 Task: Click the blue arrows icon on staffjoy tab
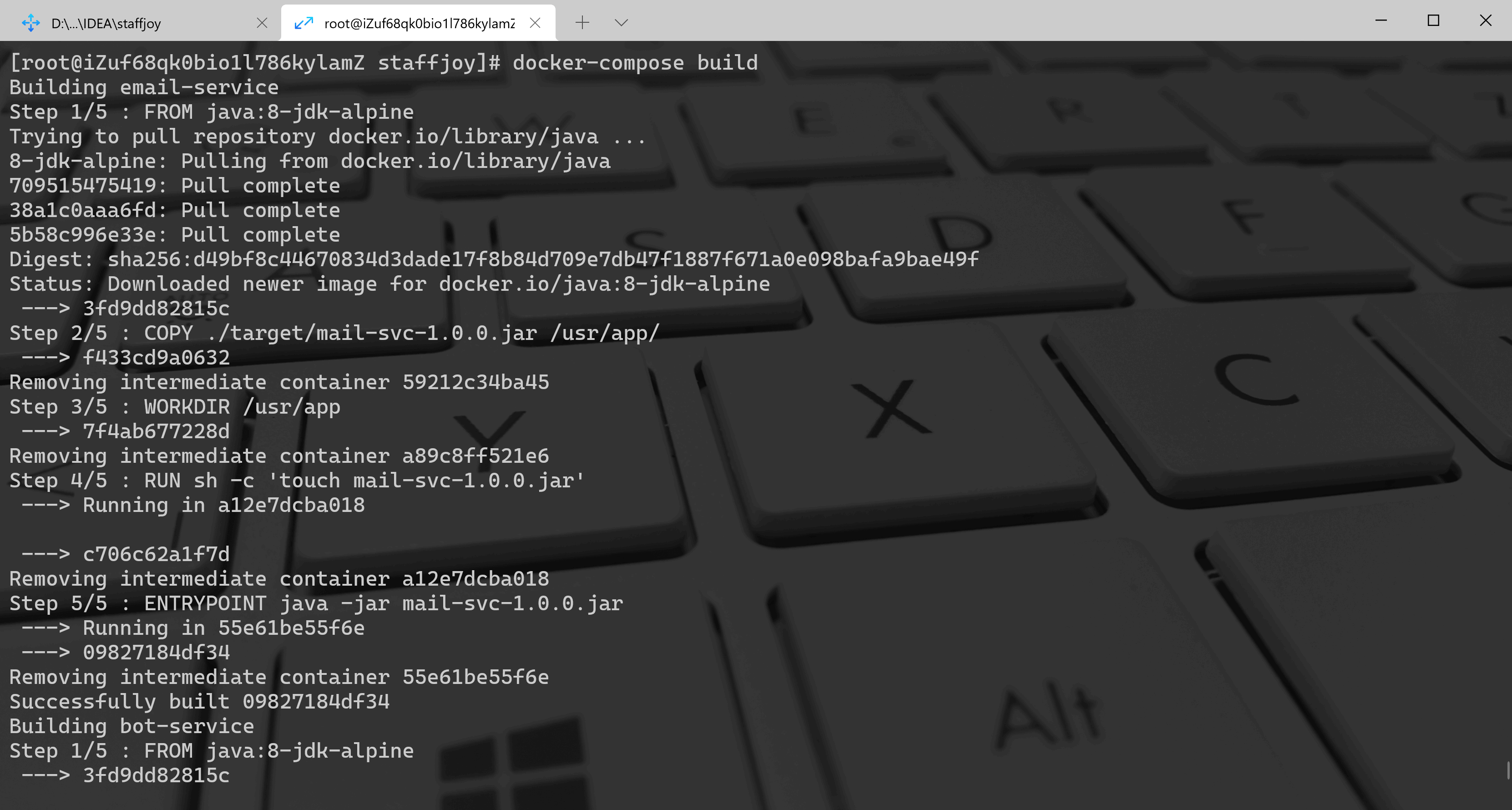pos(30,23)
